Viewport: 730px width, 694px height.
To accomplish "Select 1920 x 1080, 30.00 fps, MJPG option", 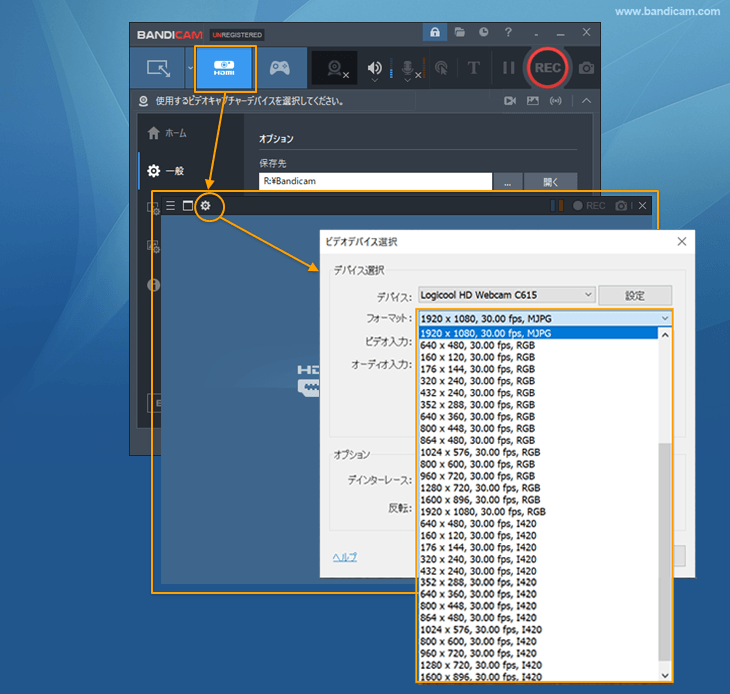I will point(538,333).
